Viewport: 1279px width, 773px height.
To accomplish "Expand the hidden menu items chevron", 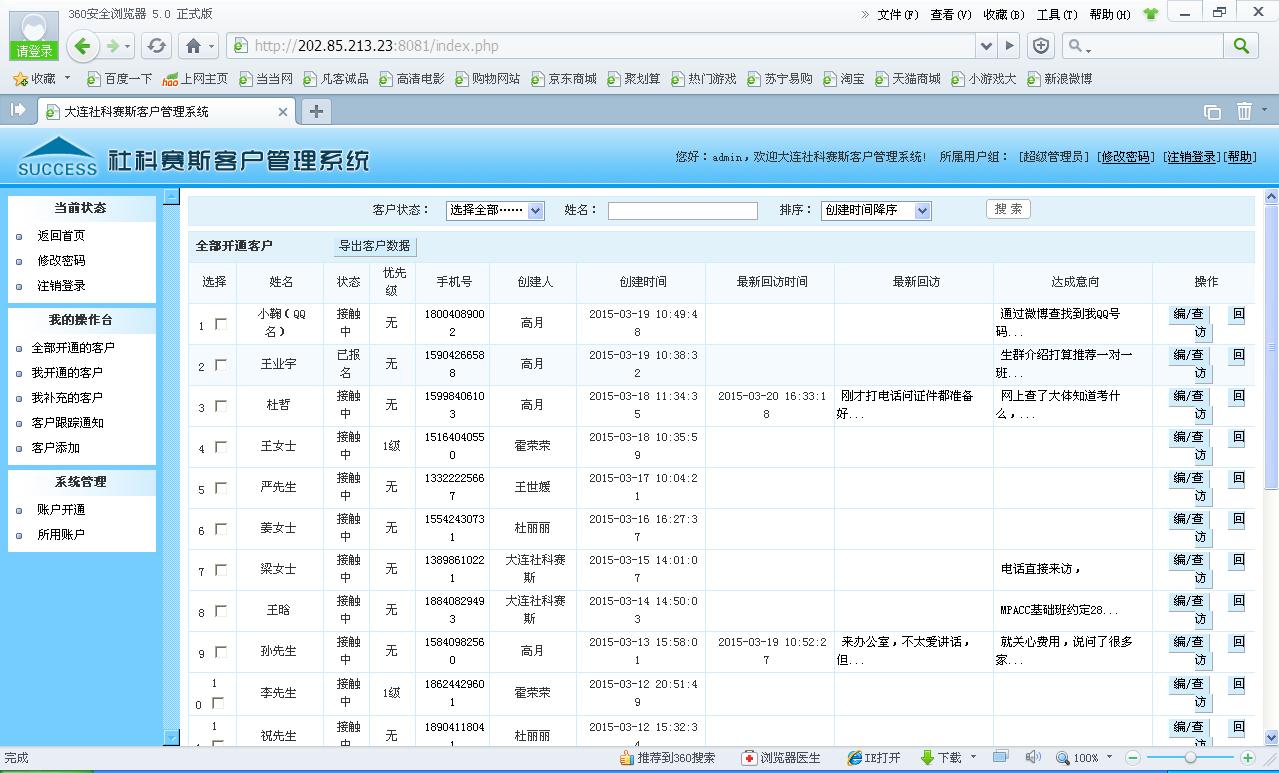I will point(866,14).
